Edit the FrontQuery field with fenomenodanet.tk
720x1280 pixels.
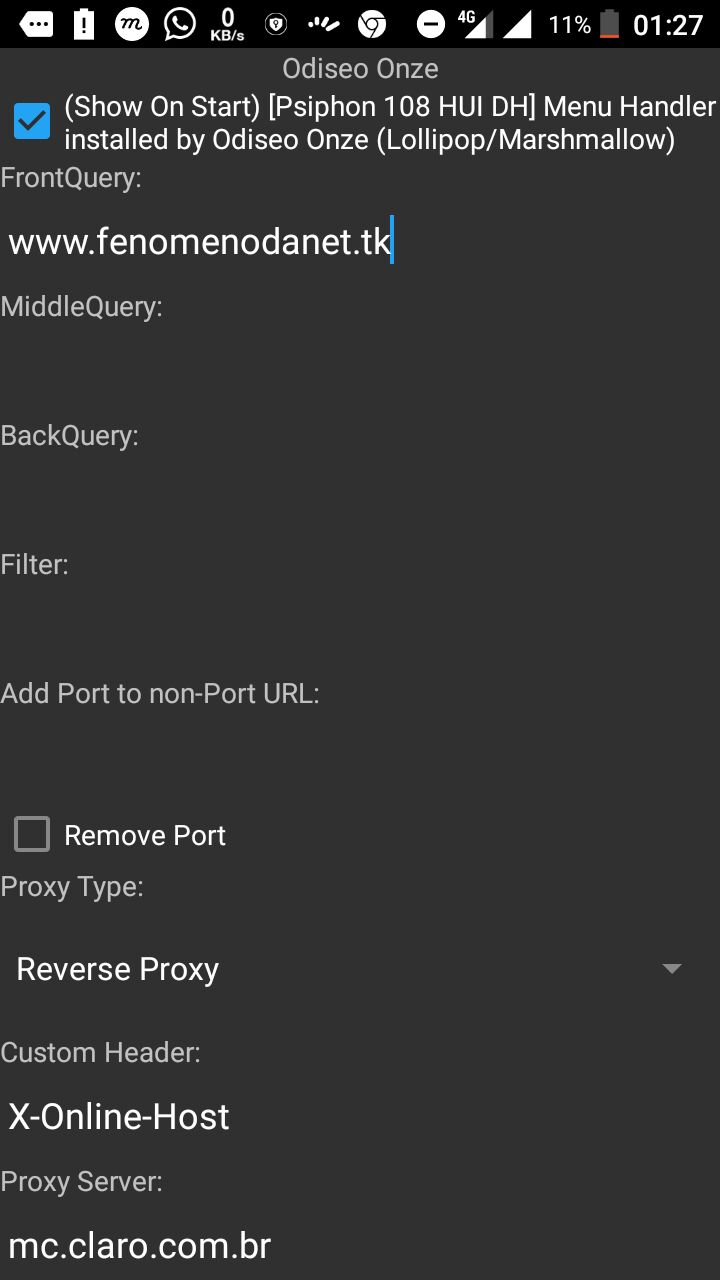point(360,242)
